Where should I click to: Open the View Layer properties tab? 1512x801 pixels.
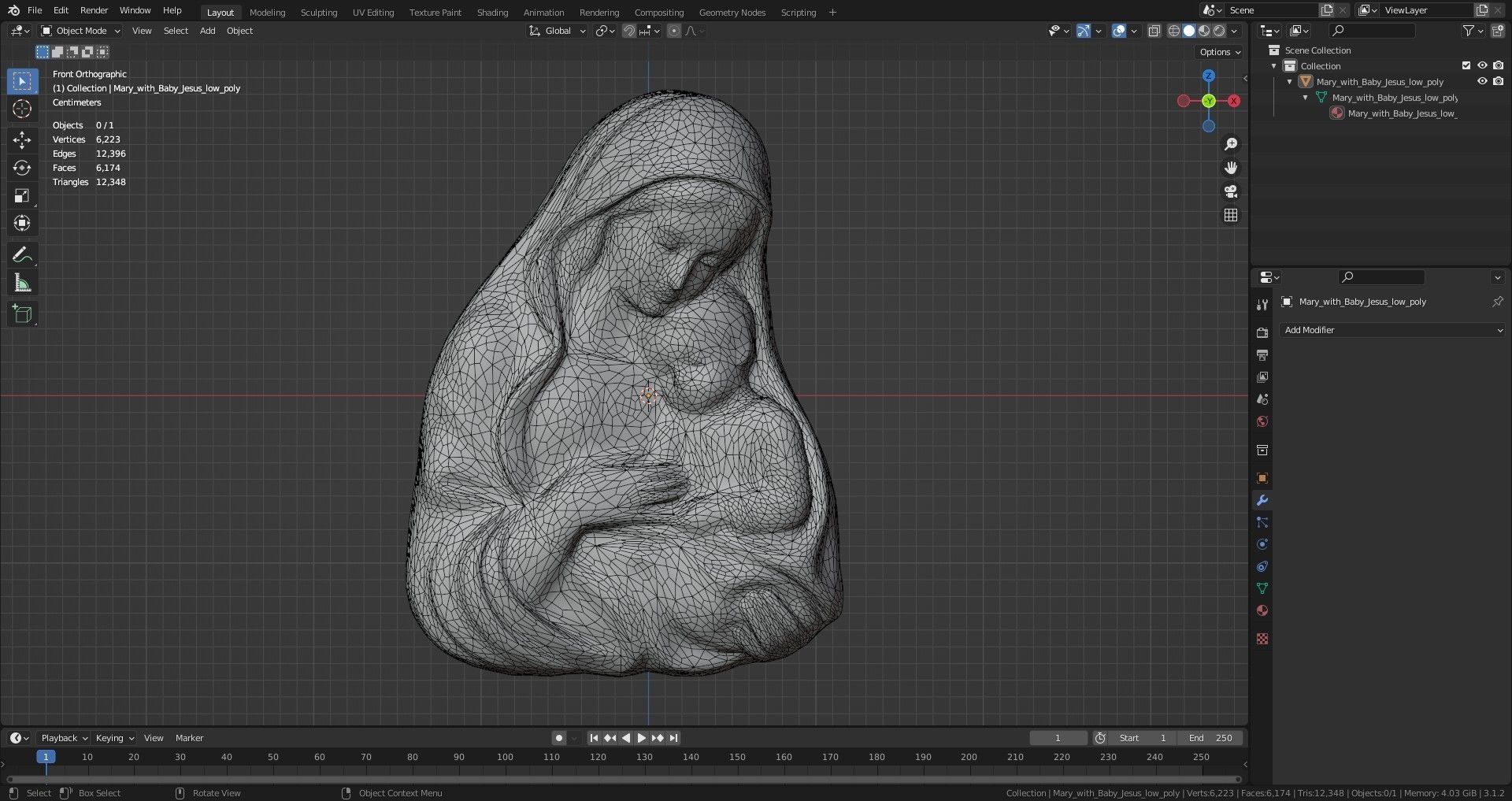[1262, 377]
